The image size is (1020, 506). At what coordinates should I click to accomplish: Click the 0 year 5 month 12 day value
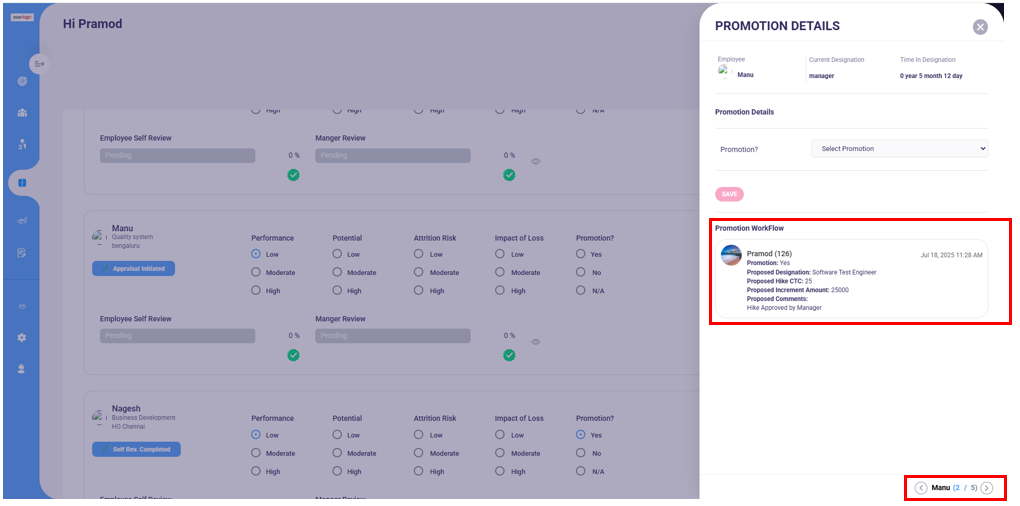pyautogui.click(x=931, y=76)
